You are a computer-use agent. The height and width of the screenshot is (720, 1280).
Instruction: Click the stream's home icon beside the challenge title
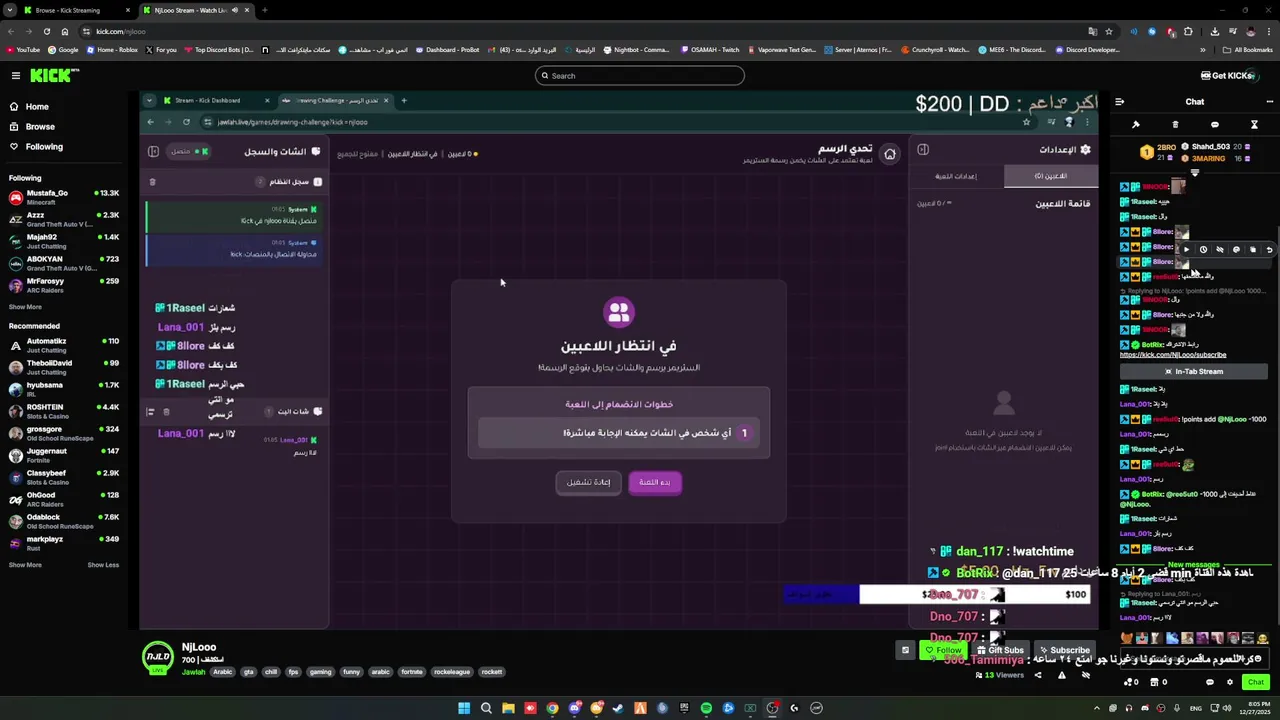pyautogui.click(x=890, y=153)
